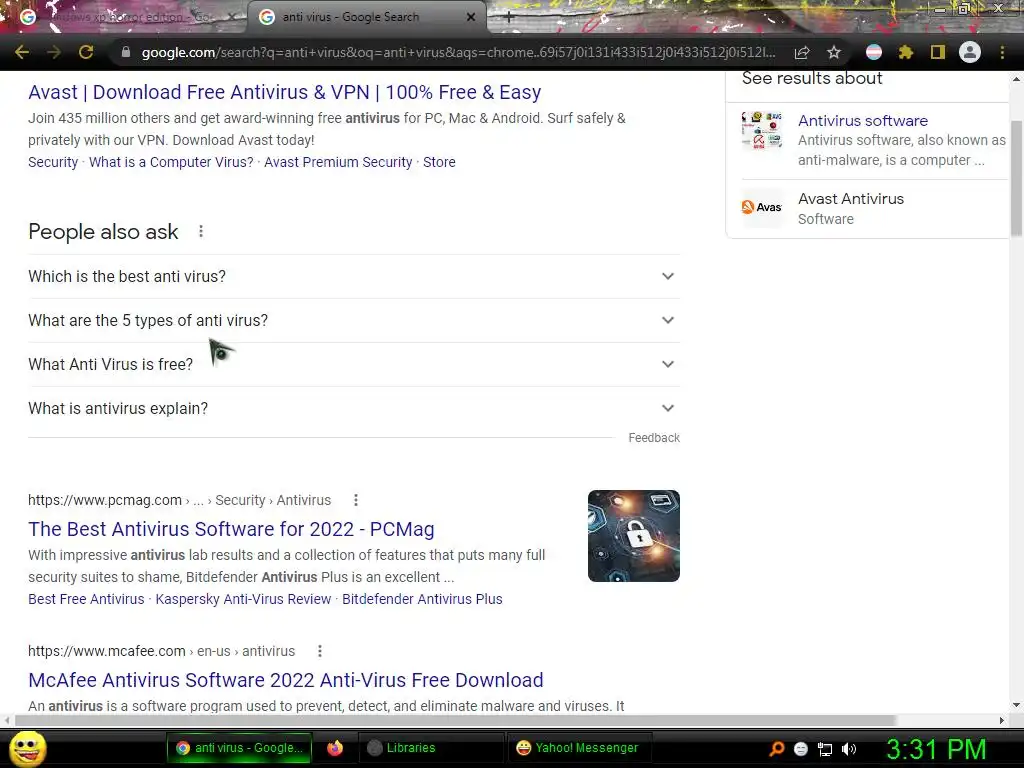
Task: Open Yahoo! Messenger from taskbar
Action: click(x=577, y=748)
